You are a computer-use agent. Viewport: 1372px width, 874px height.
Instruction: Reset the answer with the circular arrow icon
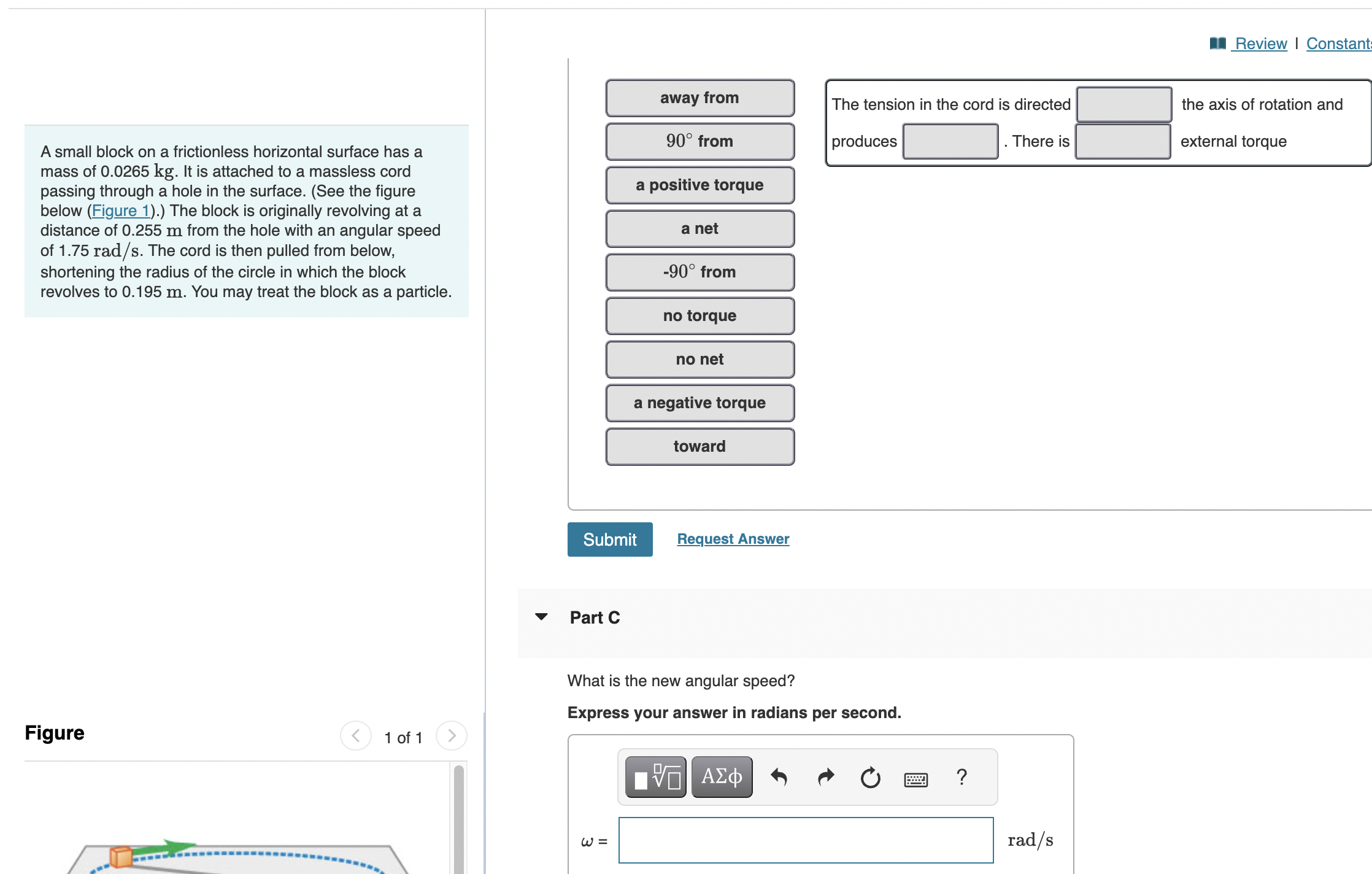[870, 777]
